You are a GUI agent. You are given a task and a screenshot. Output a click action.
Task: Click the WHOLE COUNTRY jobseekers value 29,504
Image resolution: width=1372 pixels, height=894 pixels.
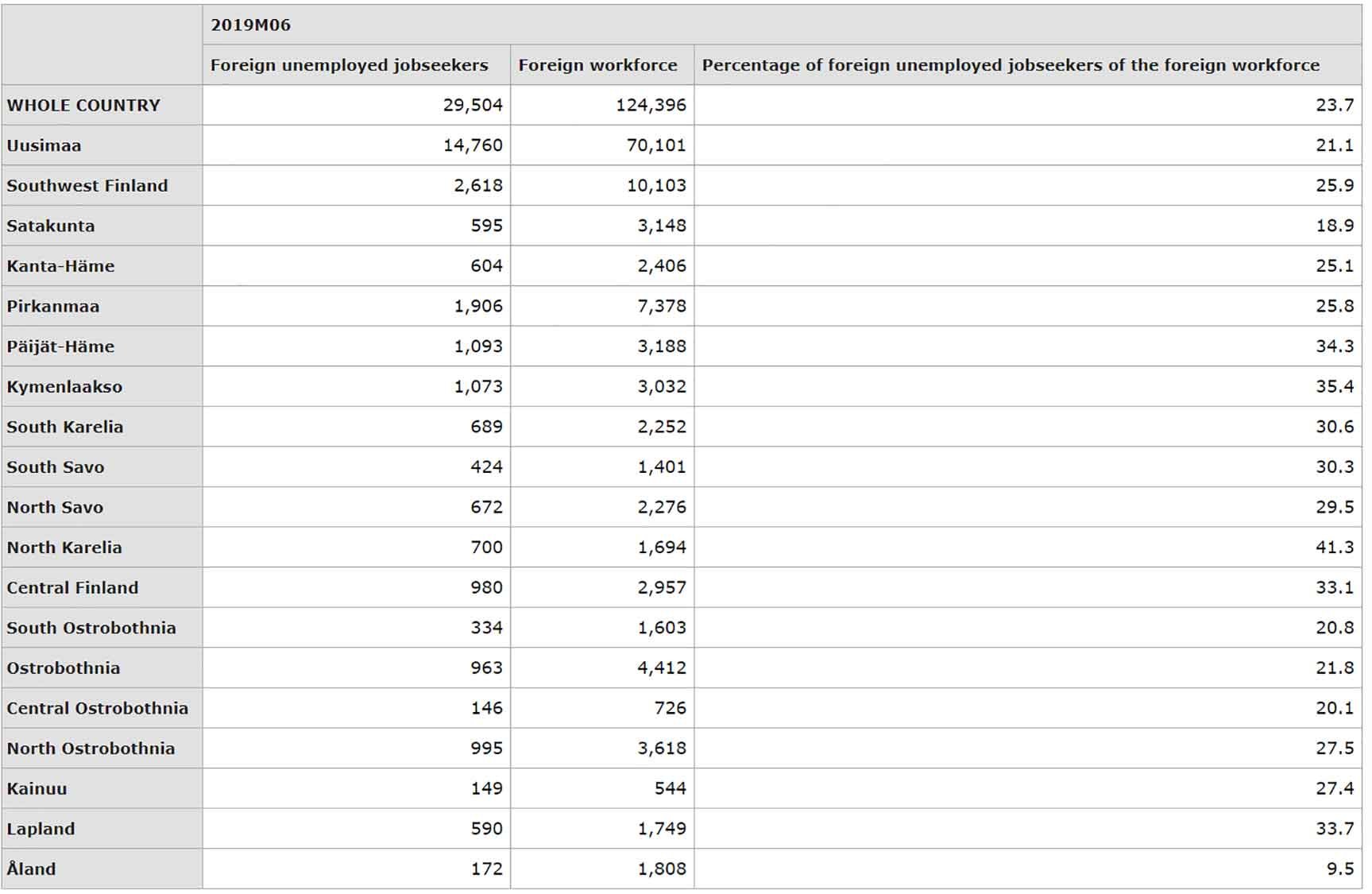471,105
